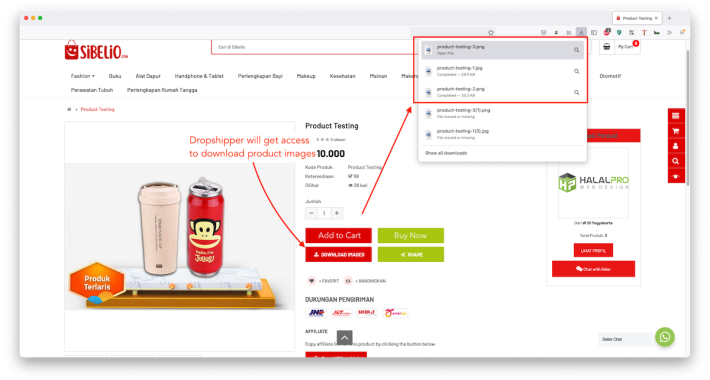Click Show all downloads
The image size is (710, 380).
click(x=446, y=153)
